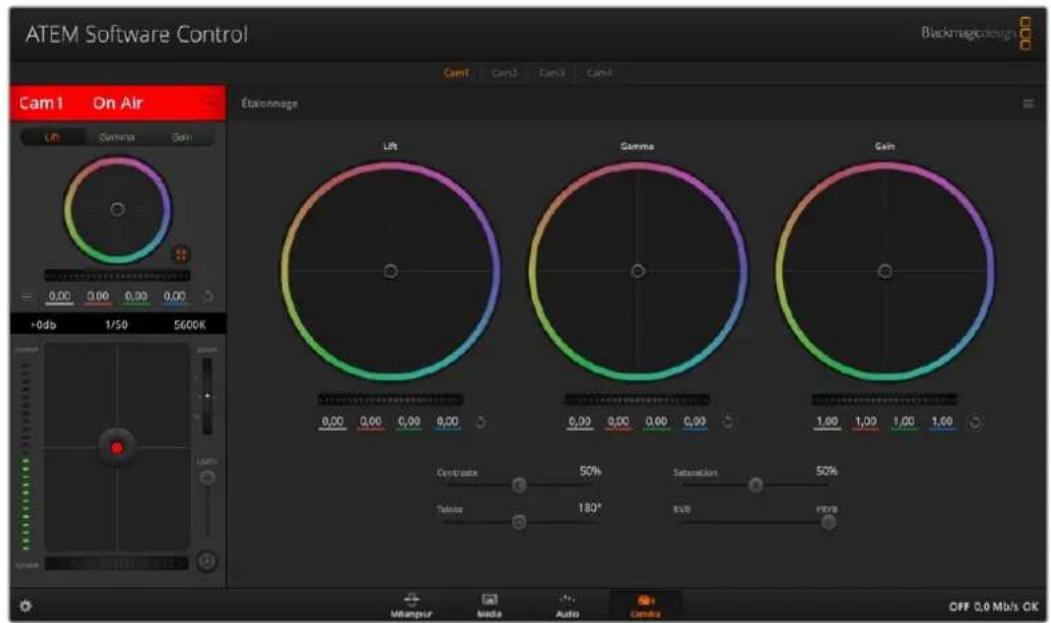Select the large Lift red 0,00 field

coord(371,422)
